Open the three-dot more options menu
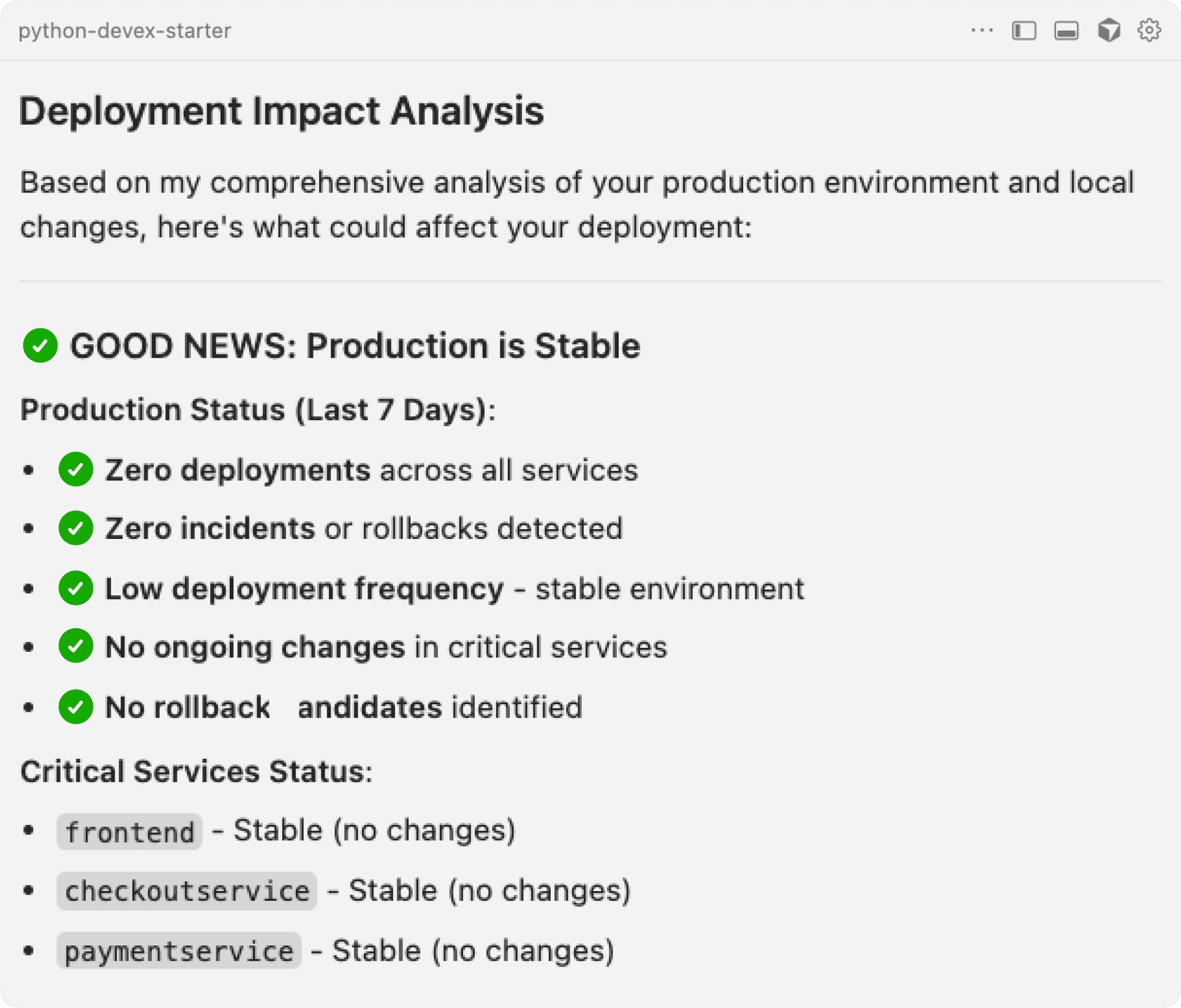Viewport: 1181px width, 1008px height. click(x=982, y=30)
